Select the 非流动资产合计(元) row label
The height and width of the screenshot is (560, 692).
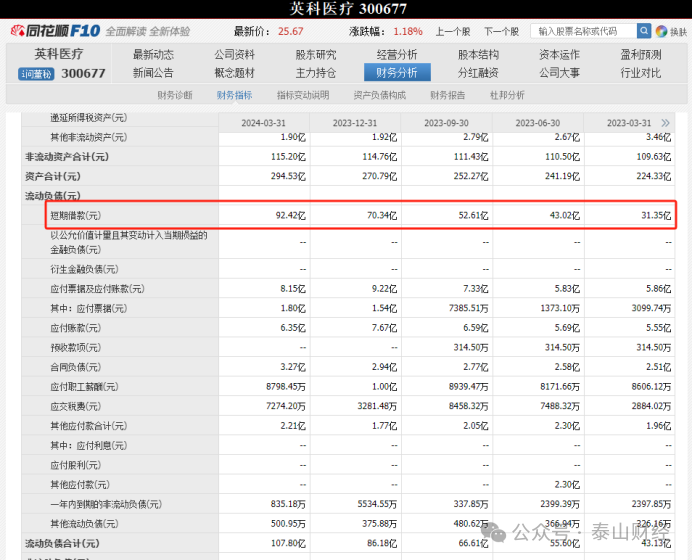[67, 157]
